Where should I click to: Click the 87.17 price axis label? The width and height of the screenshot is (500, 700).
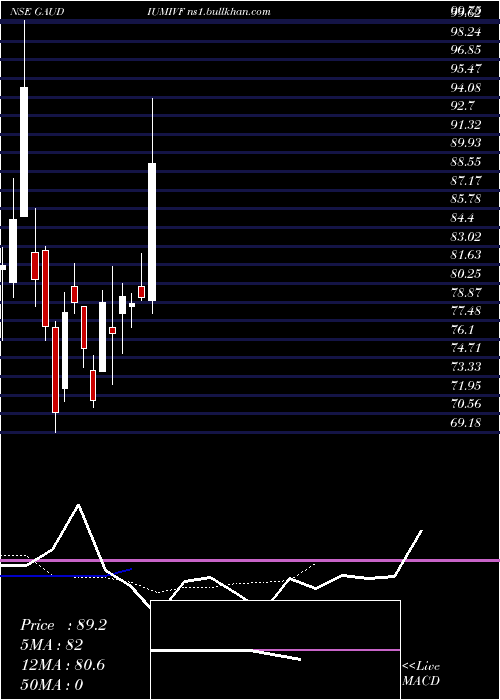(x=466, y=180)
